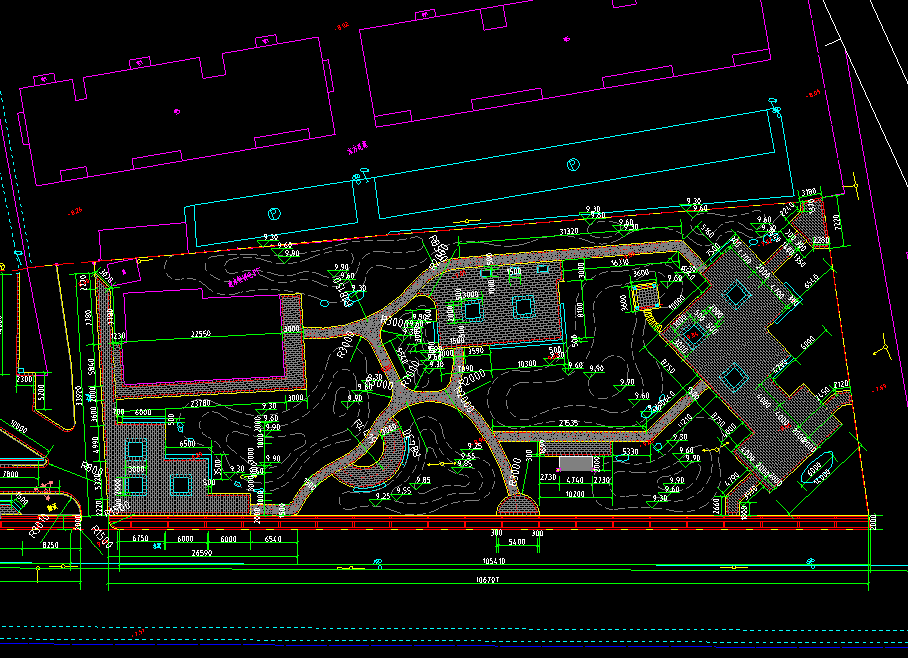This screenshot has height=658, width=908.
Task: Click the circled P symbol in left cyan building
Action: pos(273,212)
